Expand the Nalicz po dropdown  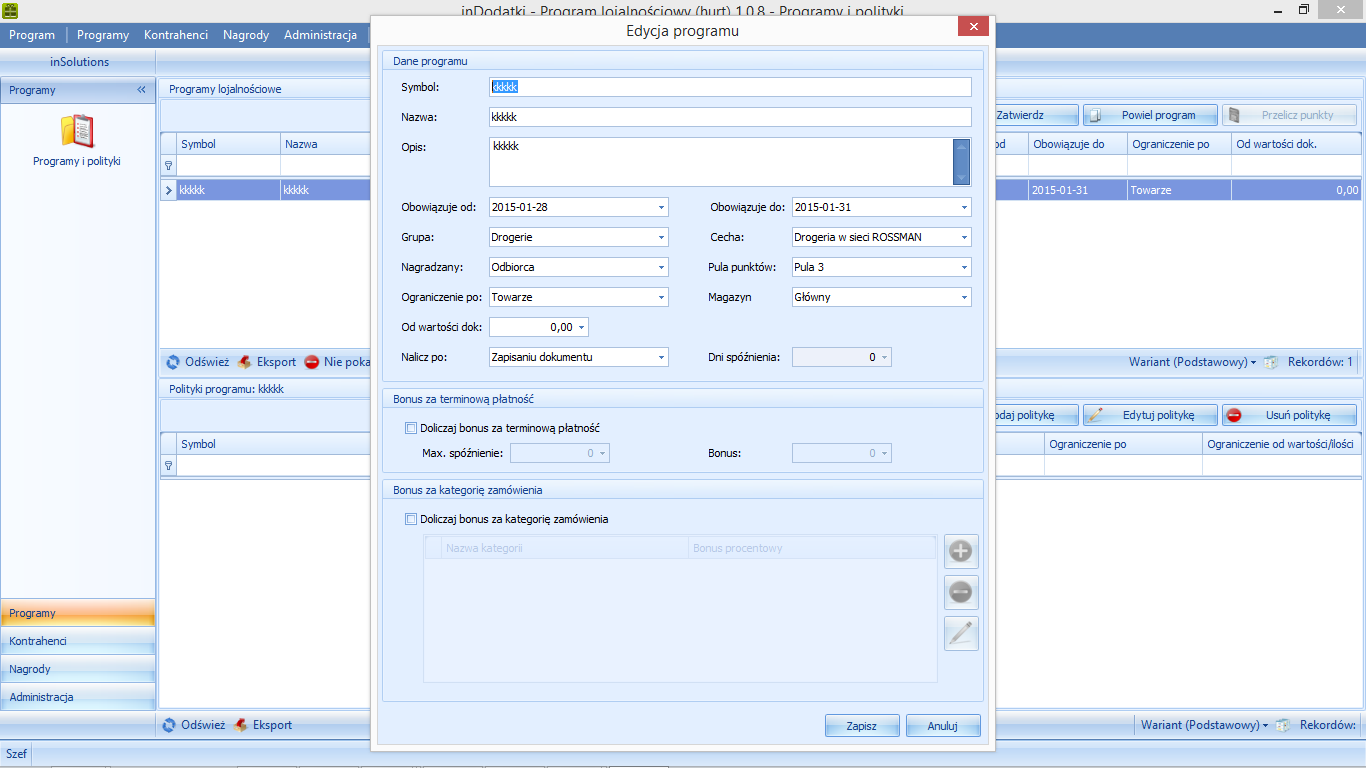click(x=661, y=357)
